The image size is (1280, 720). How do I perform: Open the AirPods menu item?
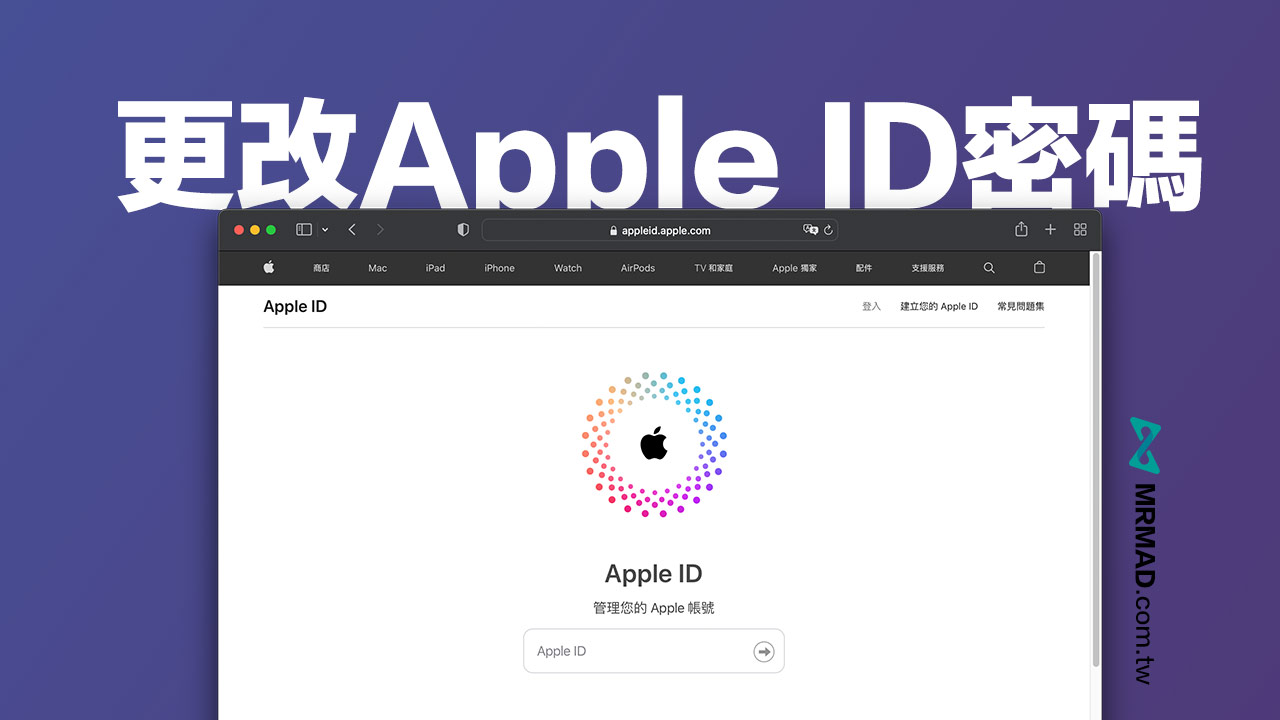click(638, 268)
